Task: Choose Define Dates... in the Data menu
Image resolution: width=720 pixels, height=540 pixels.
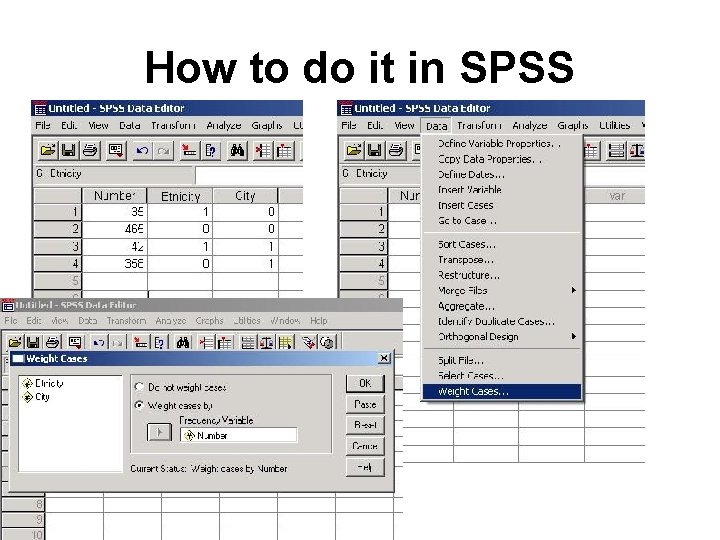Action: [502, 174]
